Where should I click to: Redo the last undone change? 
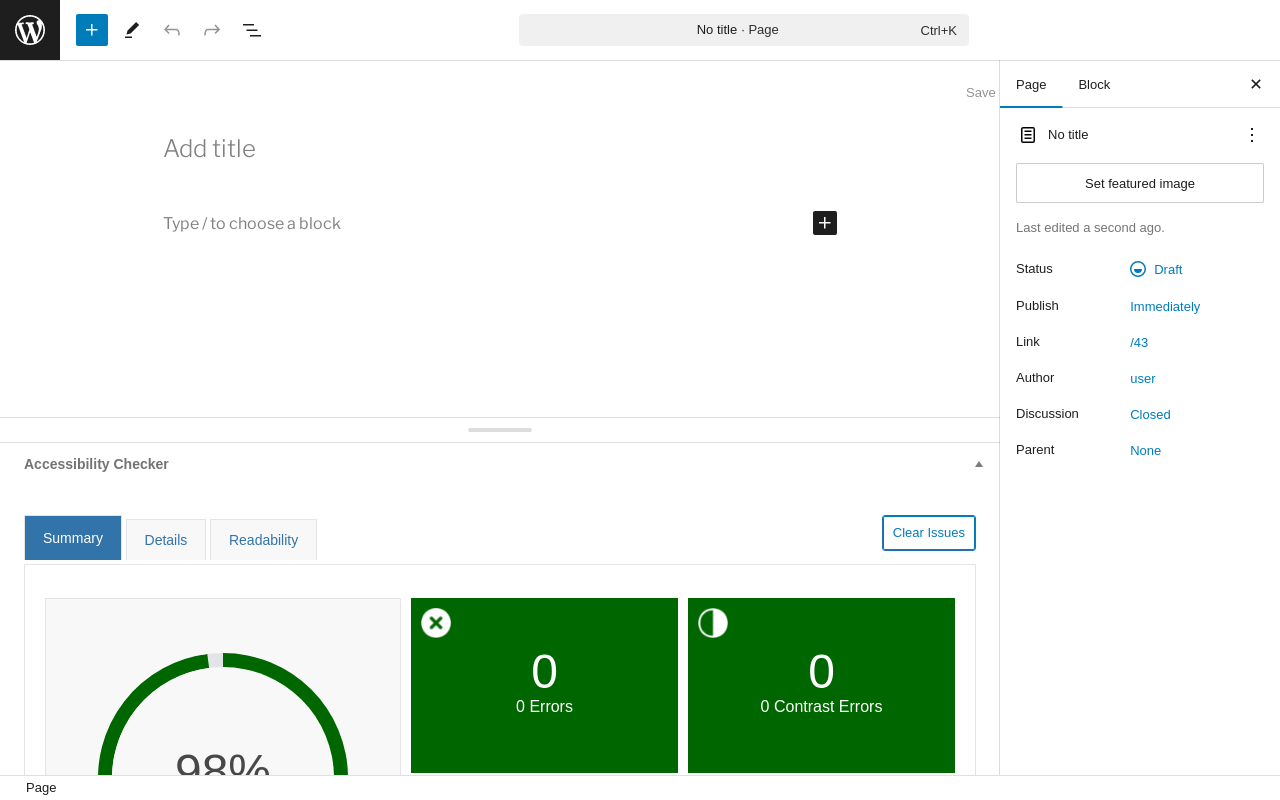[212, 30]
